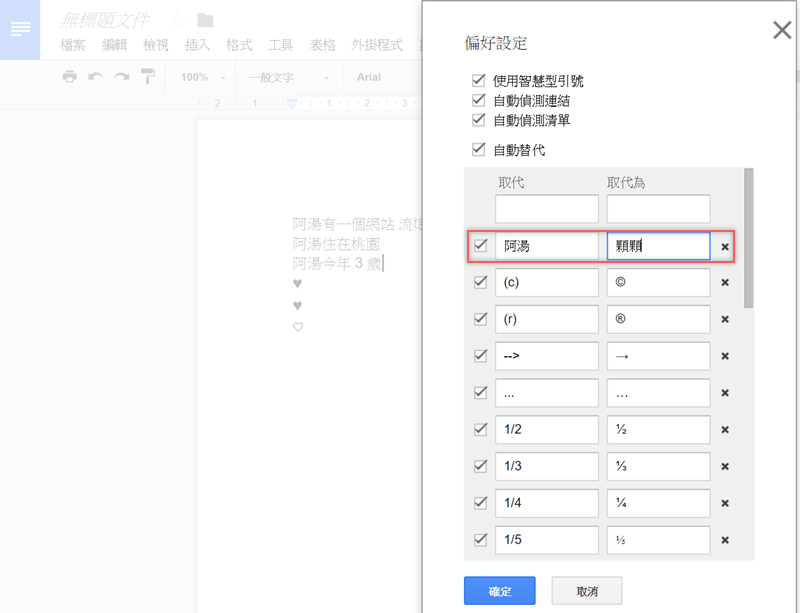The height and width of the screenshot is (613, 800).
Task: Remove the 1/4 substitution row
Action: click(724, 503)
